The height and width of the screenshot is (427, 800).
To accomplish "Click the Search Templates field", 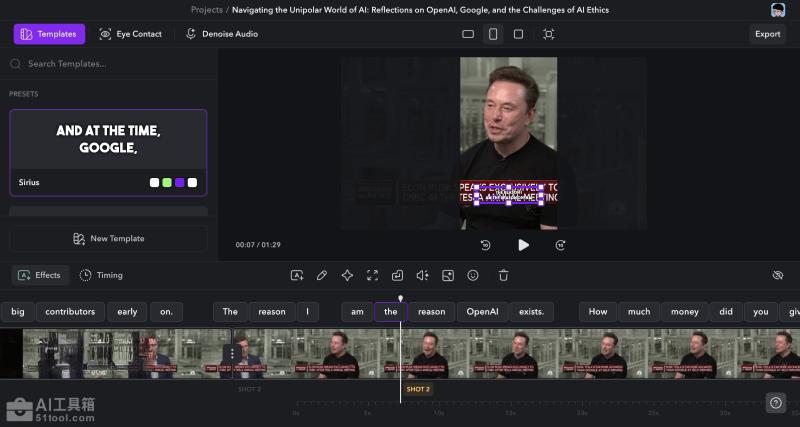I will (x=108, y=64).
